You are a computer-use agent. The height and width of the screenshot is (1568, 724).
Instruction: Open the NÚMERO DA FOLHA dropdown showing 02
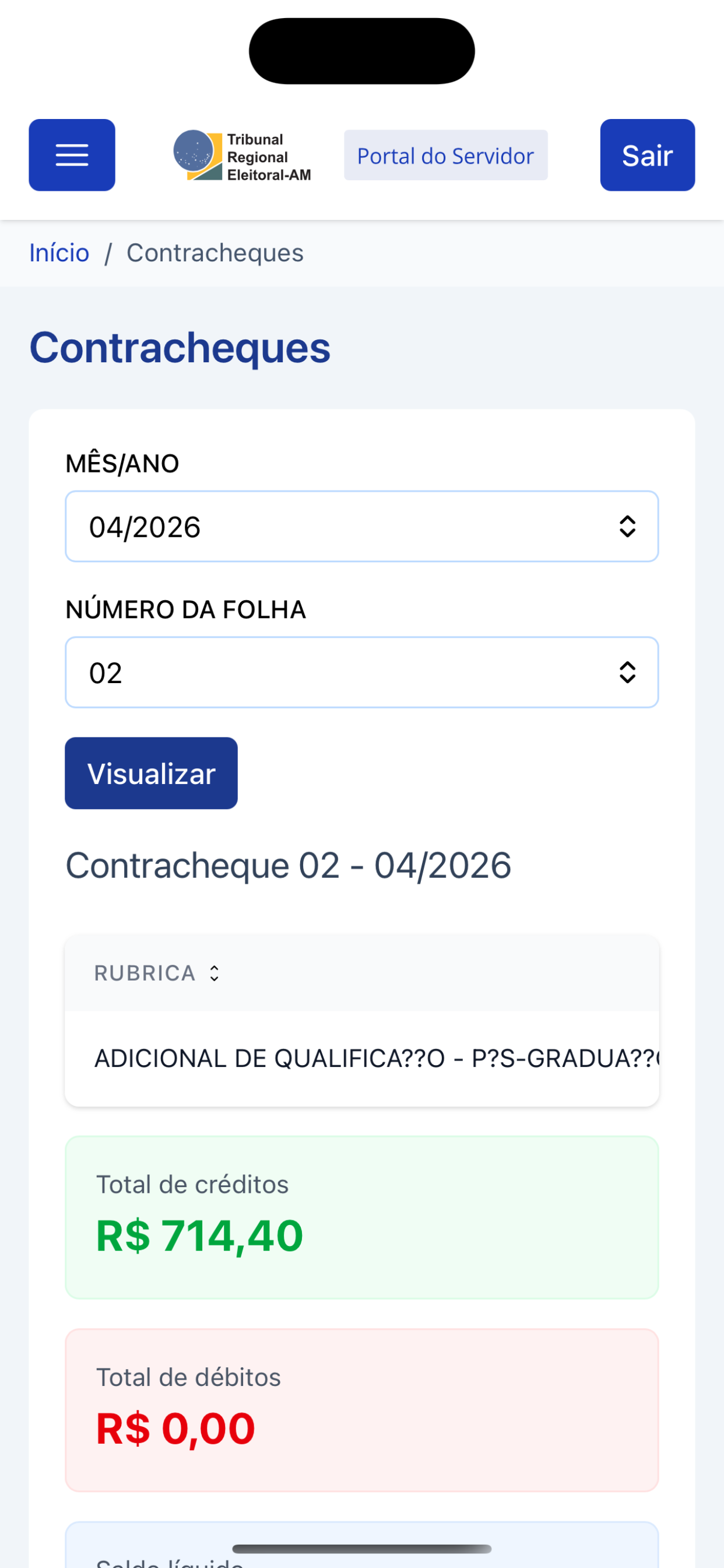[x=361, y=673]
